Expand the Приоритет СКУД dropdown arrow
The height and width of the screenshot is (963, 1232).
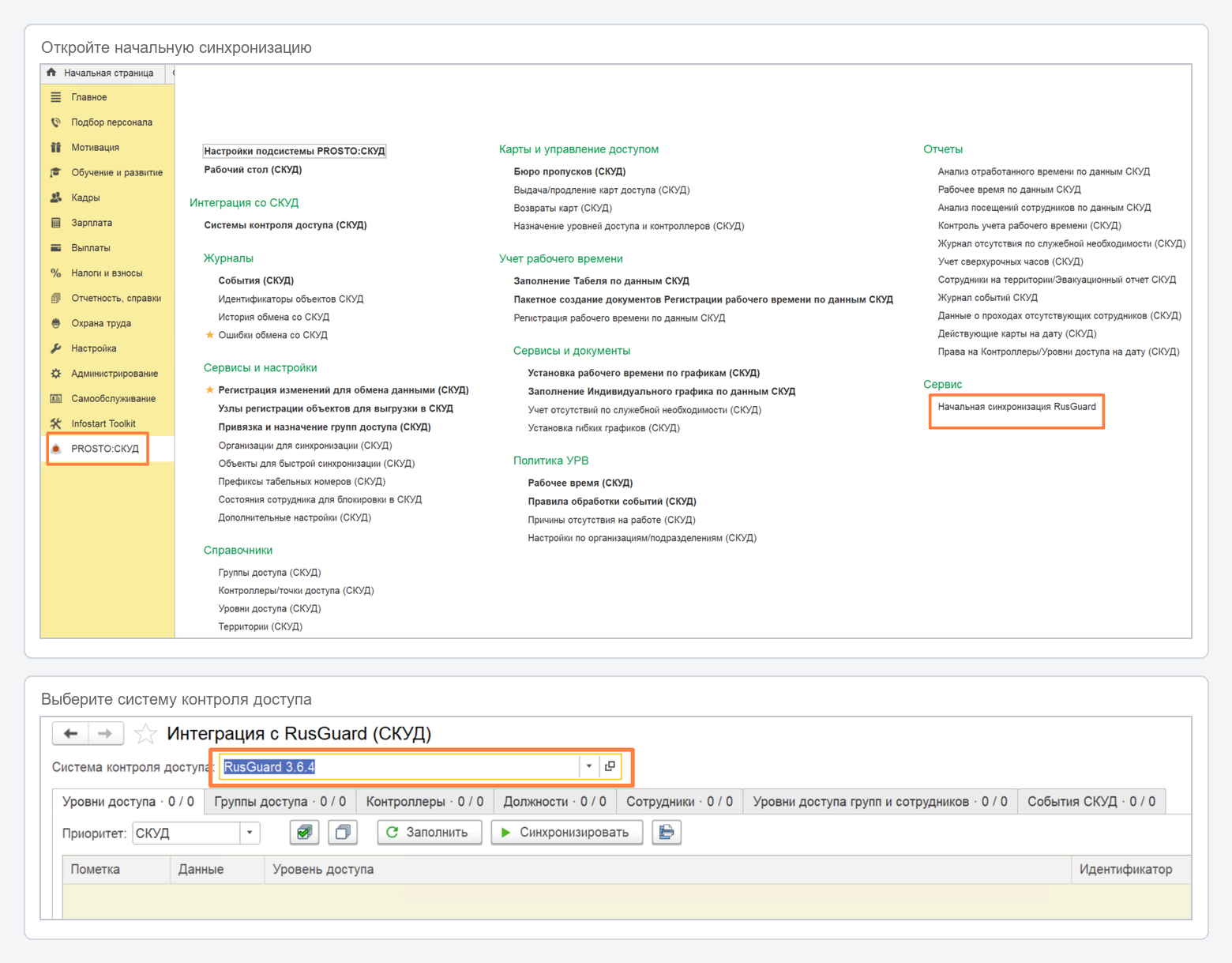250,833
